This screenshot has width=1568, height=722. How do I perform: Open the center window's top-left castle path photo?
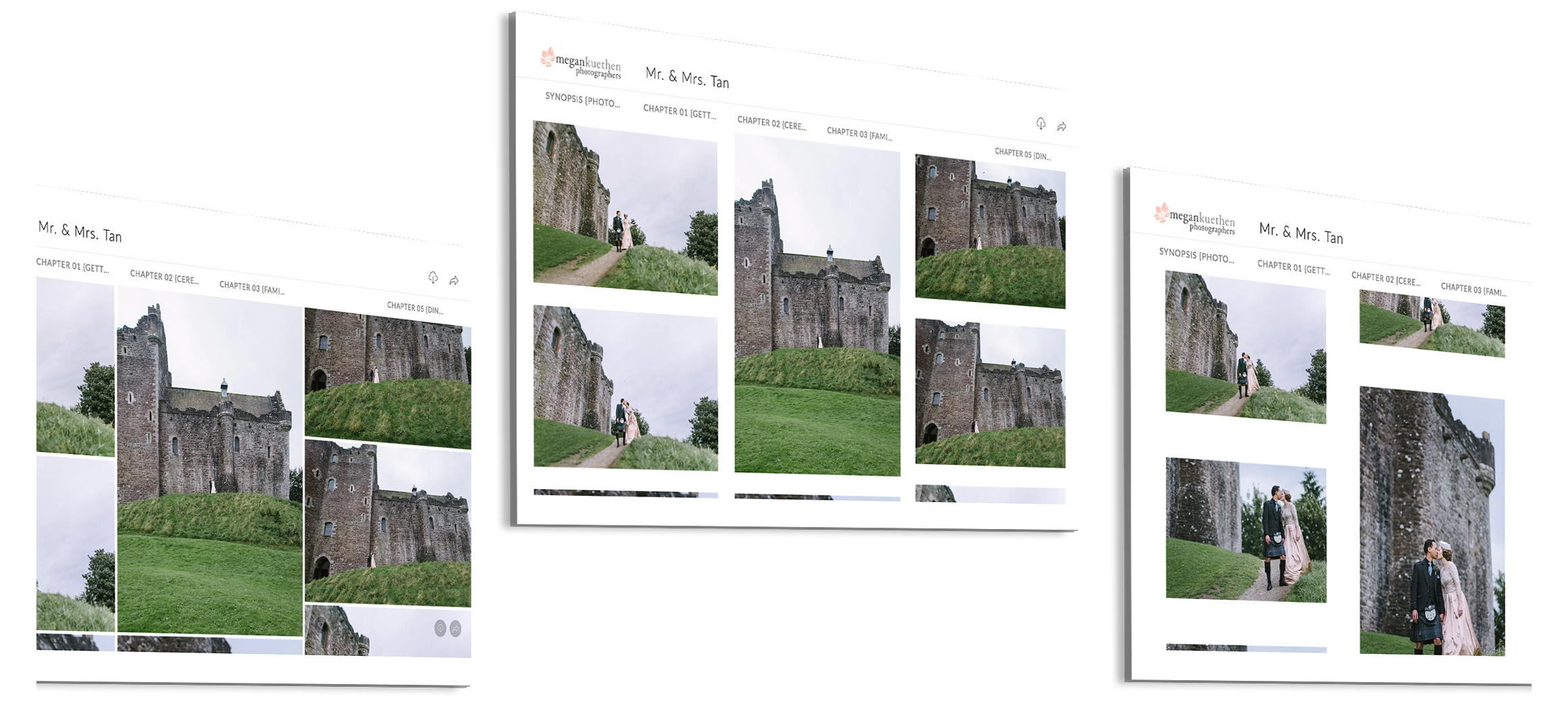(x=625, y=208)
